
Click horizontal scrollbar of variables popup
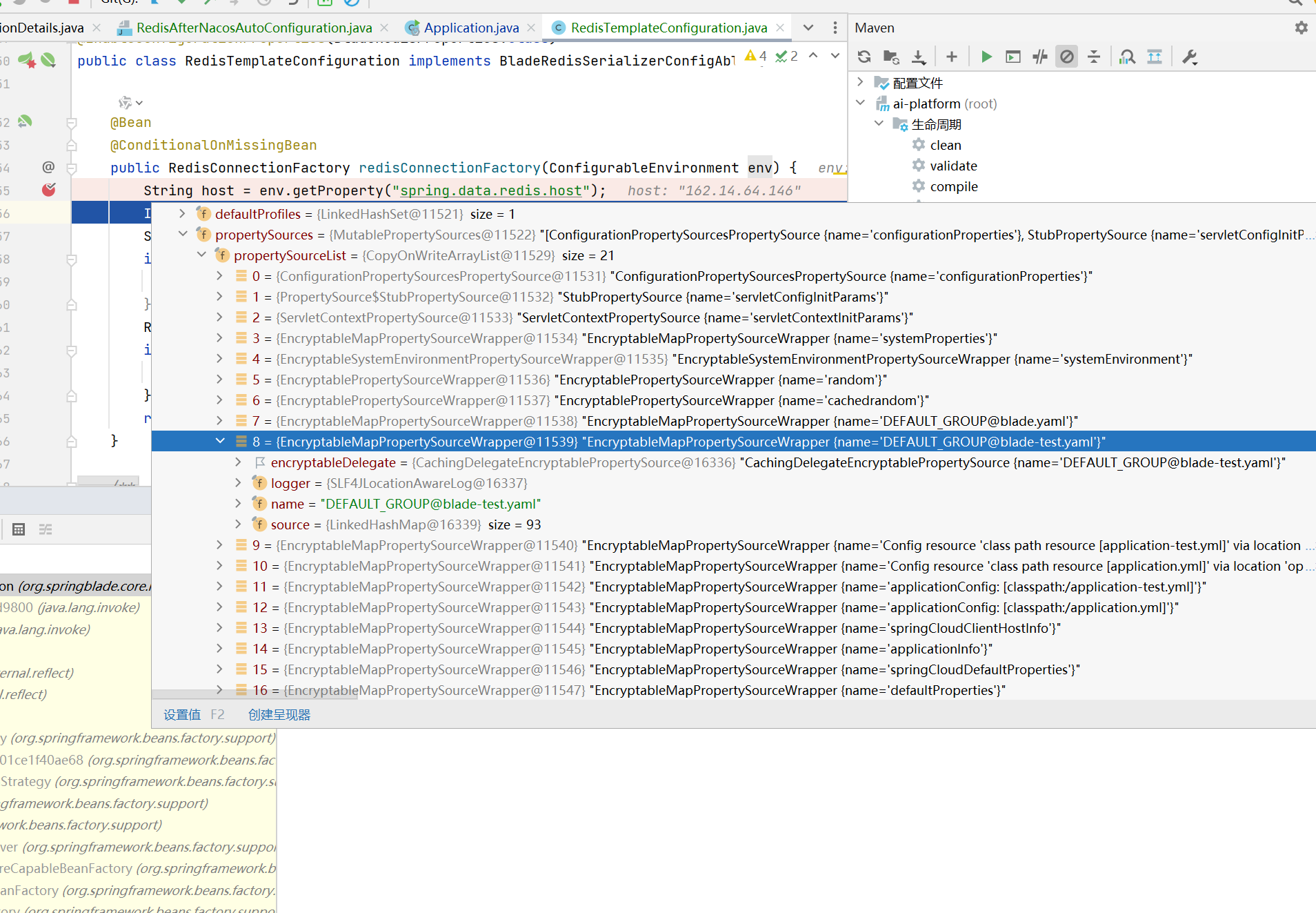[x=255, y=695]
